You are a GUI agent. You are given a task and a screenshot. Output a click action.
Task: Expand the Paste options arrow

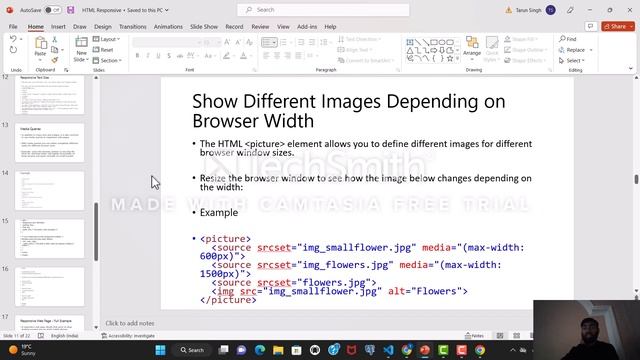[40, 60]
